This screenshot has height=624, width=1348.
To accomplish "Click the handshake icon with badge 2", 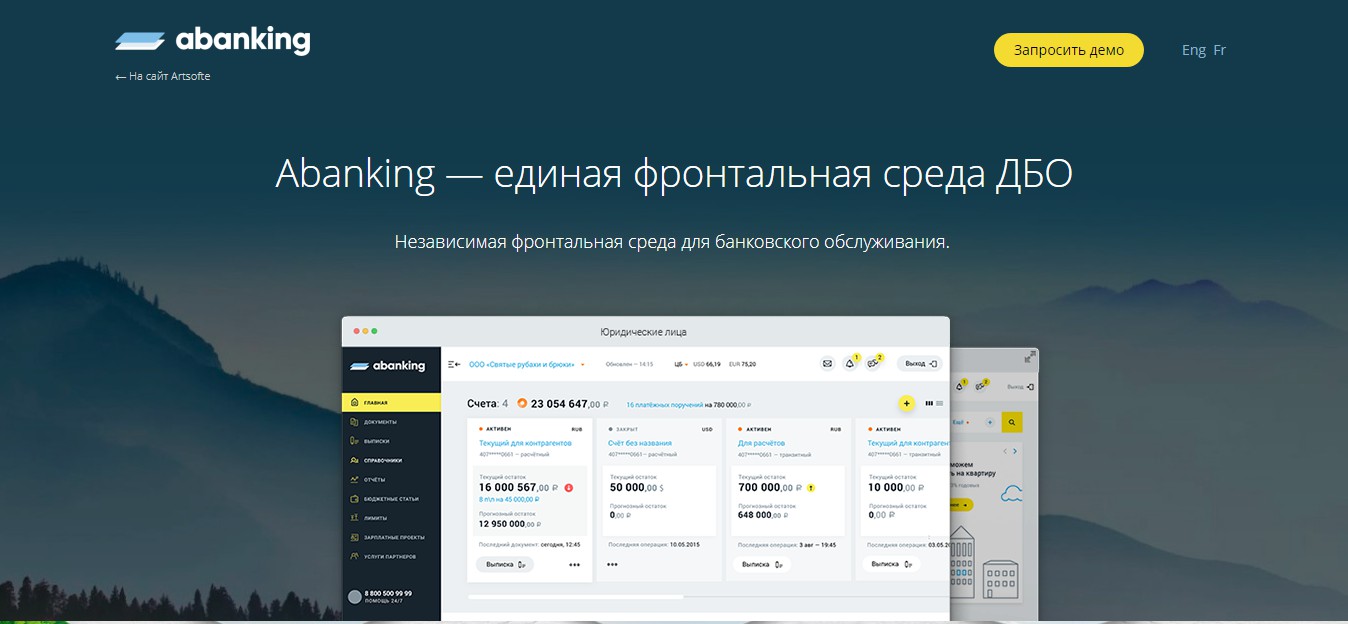I will pos(874,364).
